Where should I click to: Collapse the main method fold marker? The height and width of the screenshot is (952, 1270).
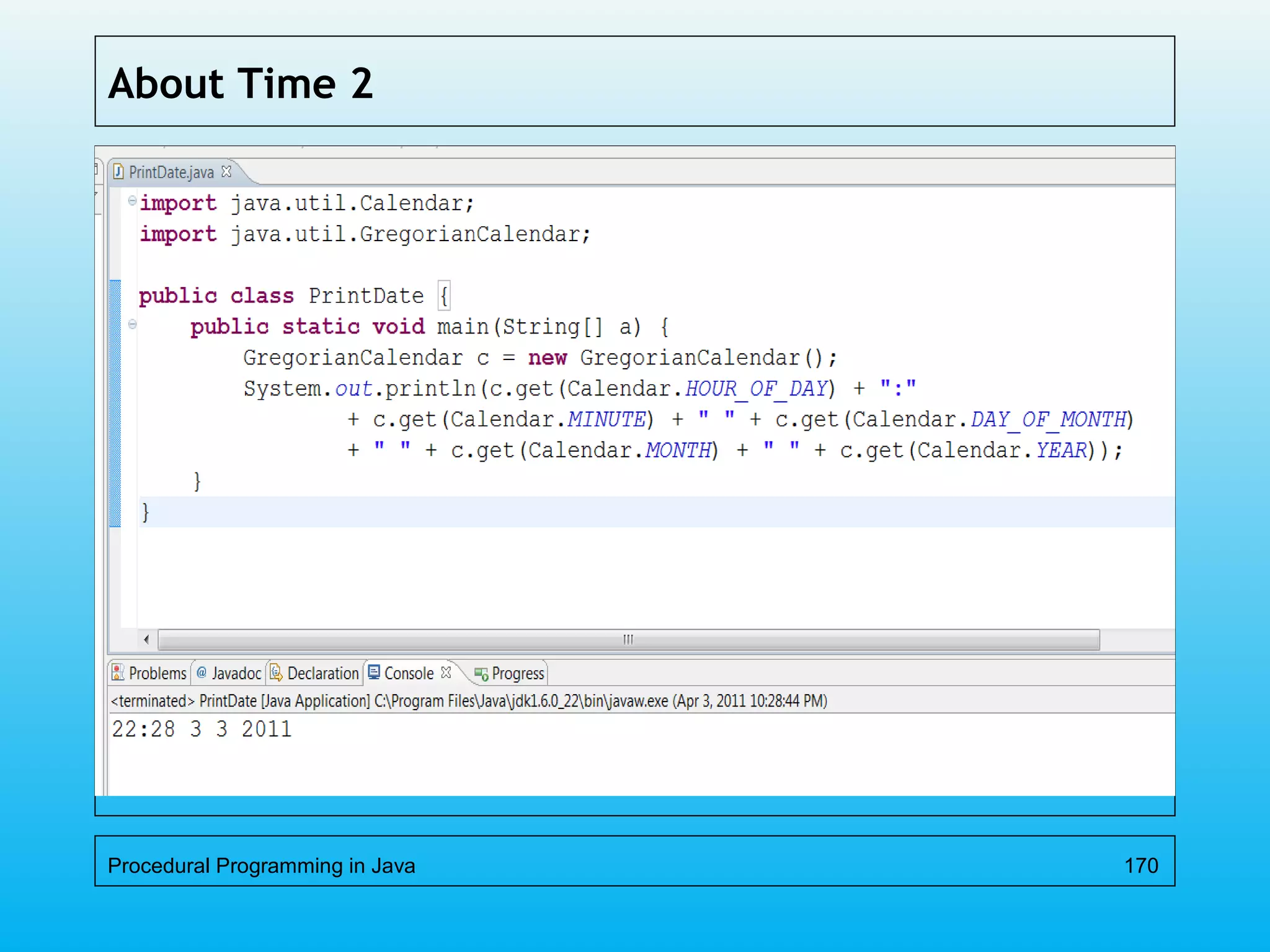pyautogui.click(x=132, y=324)
